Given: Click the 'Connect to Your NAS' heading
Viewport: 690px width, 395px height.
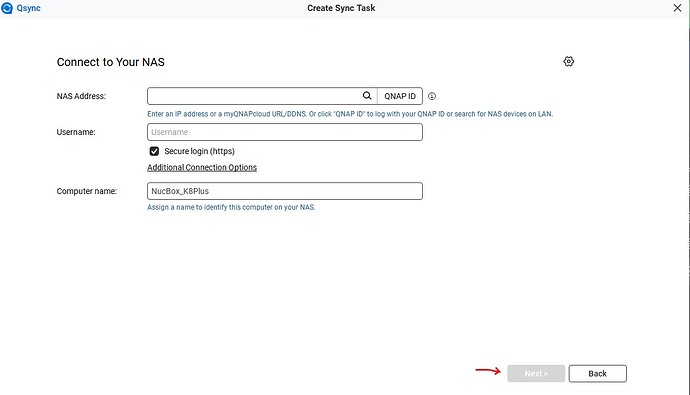Looking at the screenshot, I should [110, 62].
